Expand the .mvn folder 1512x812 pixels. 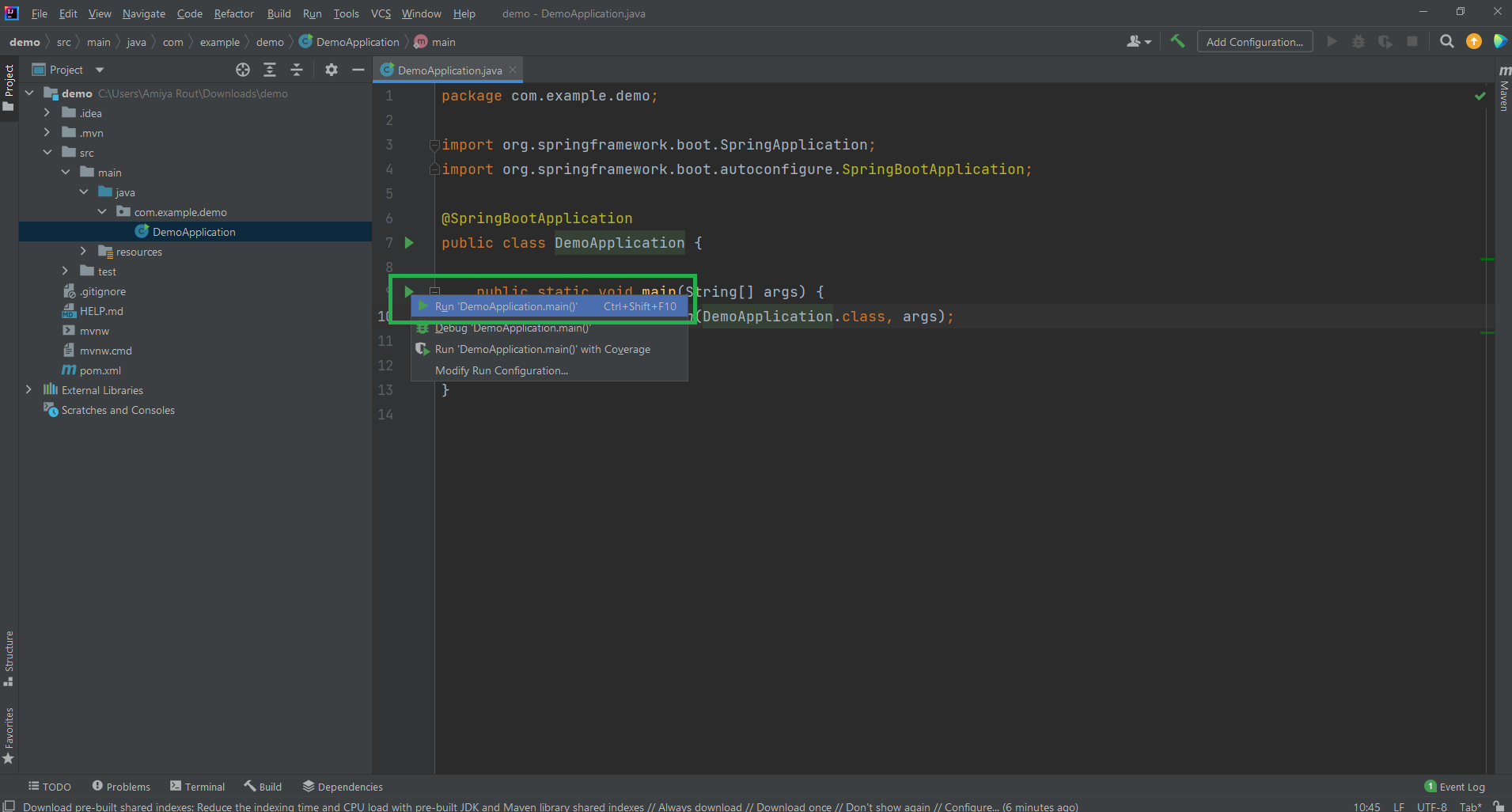tap(47, 133)
